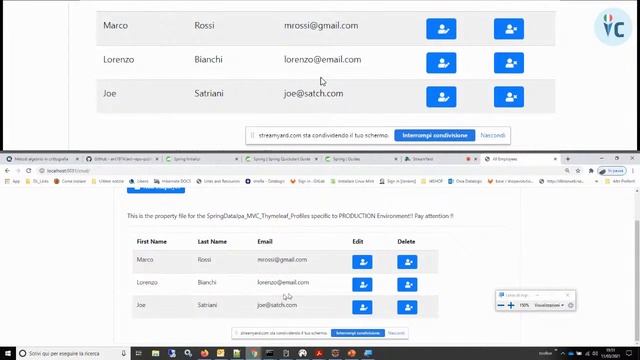Click Lorenzo's edit icon in the magnified top view
640x360 pixels.
441,63
